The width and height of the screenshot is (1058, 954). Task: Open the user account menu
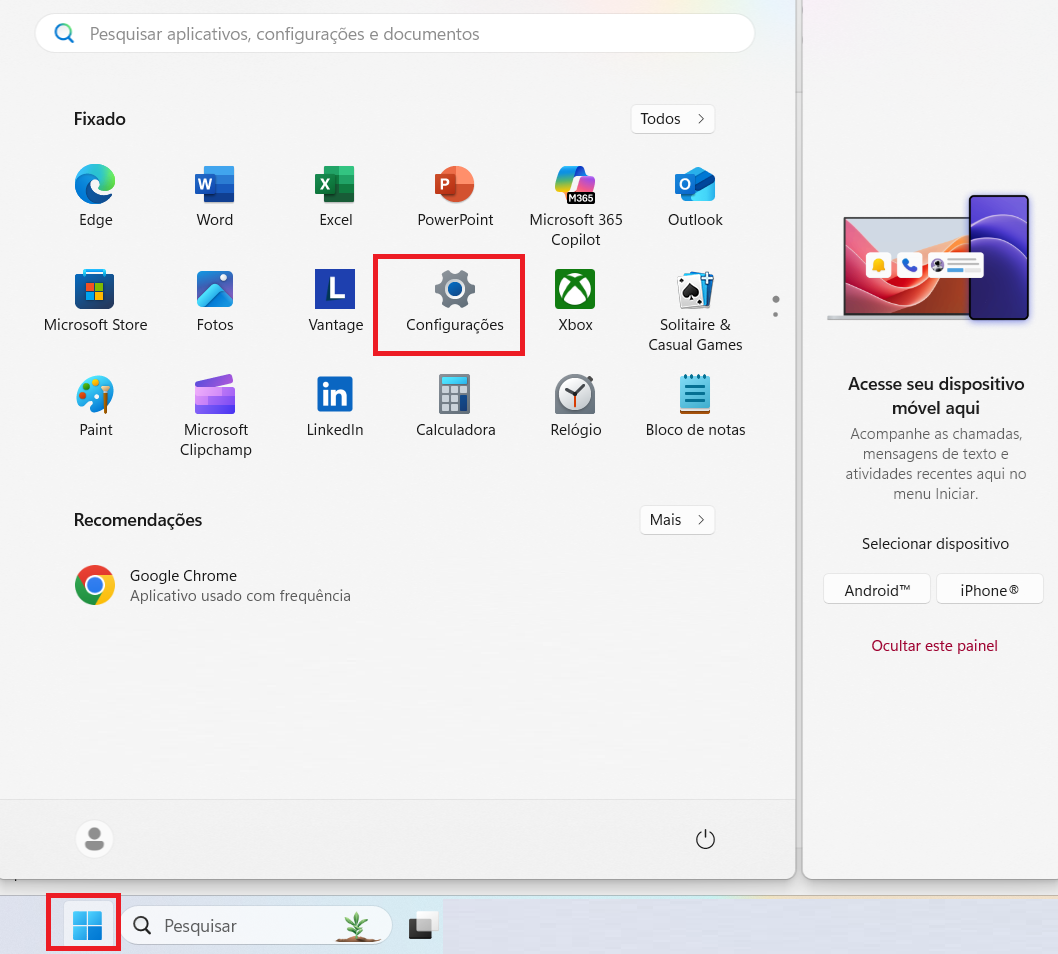pyautogui.click(x=94, y=839)
